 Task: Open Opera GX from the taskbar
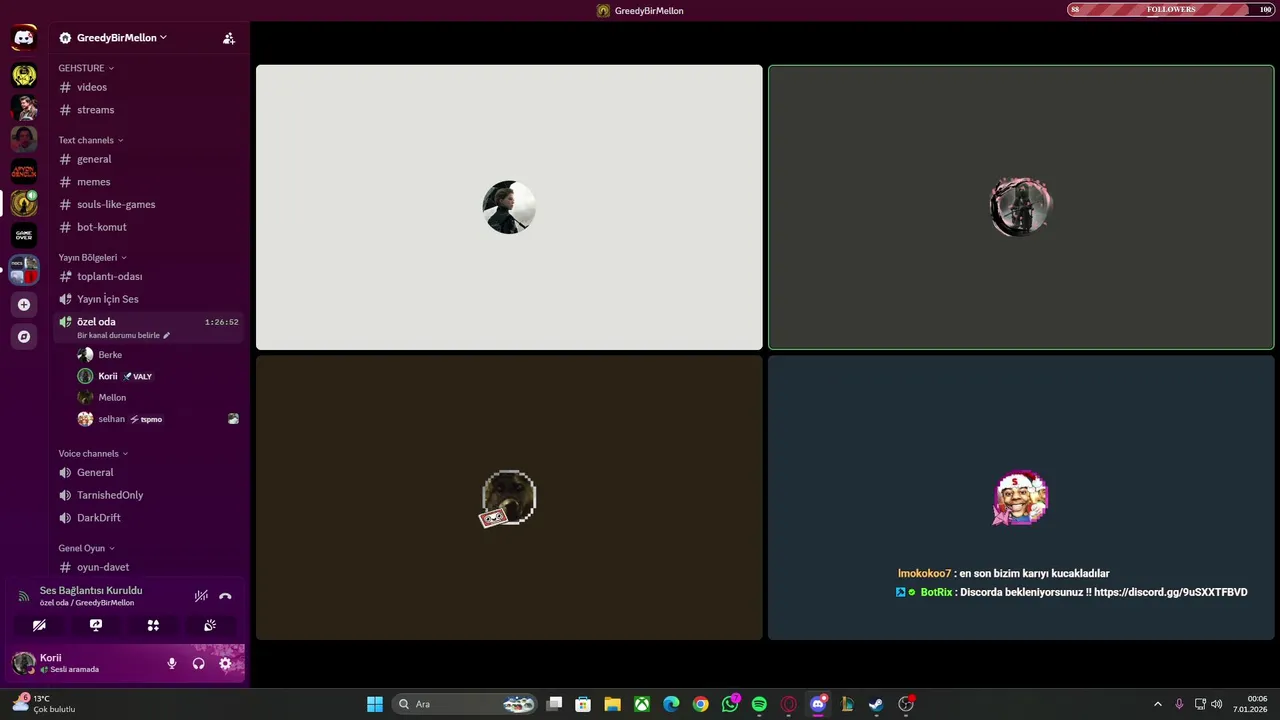tap(788, 704)
